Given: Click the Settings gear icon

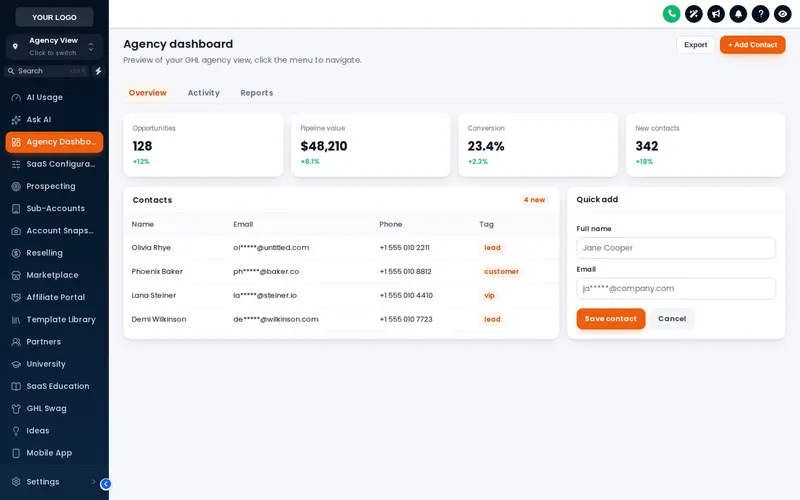Looking at the screenshot, I should tap(16, 482).
